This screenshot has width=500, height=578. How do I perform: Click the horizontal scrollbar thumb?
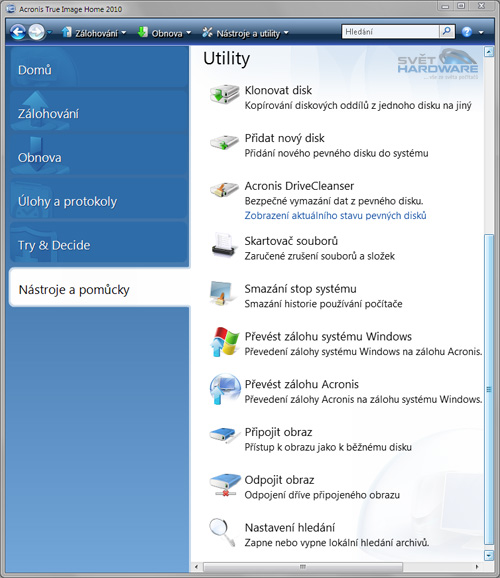coord(303,567)
